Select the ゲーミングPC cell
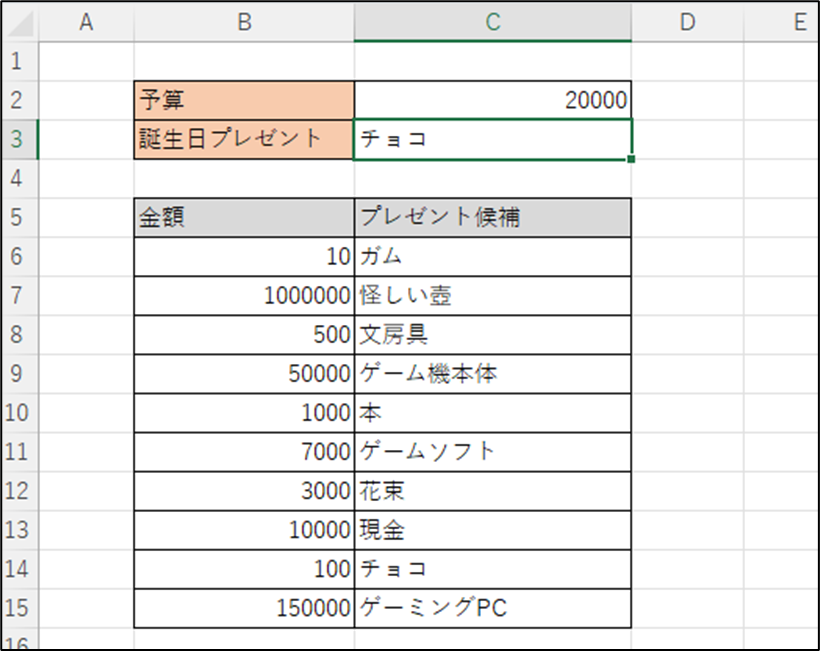Viewport: 820px width, 651px height. point(493,608)
